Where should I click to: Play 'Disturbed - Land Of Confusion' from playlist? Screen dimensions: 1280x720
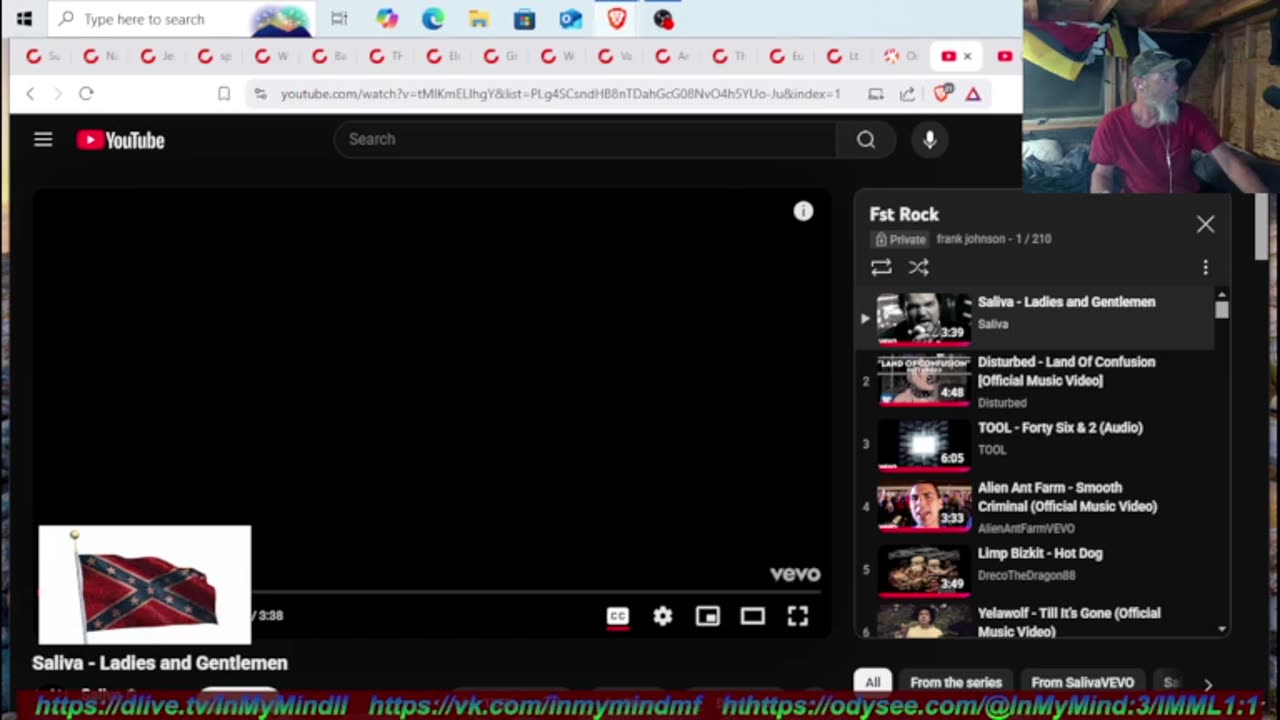pos(1036,381)
